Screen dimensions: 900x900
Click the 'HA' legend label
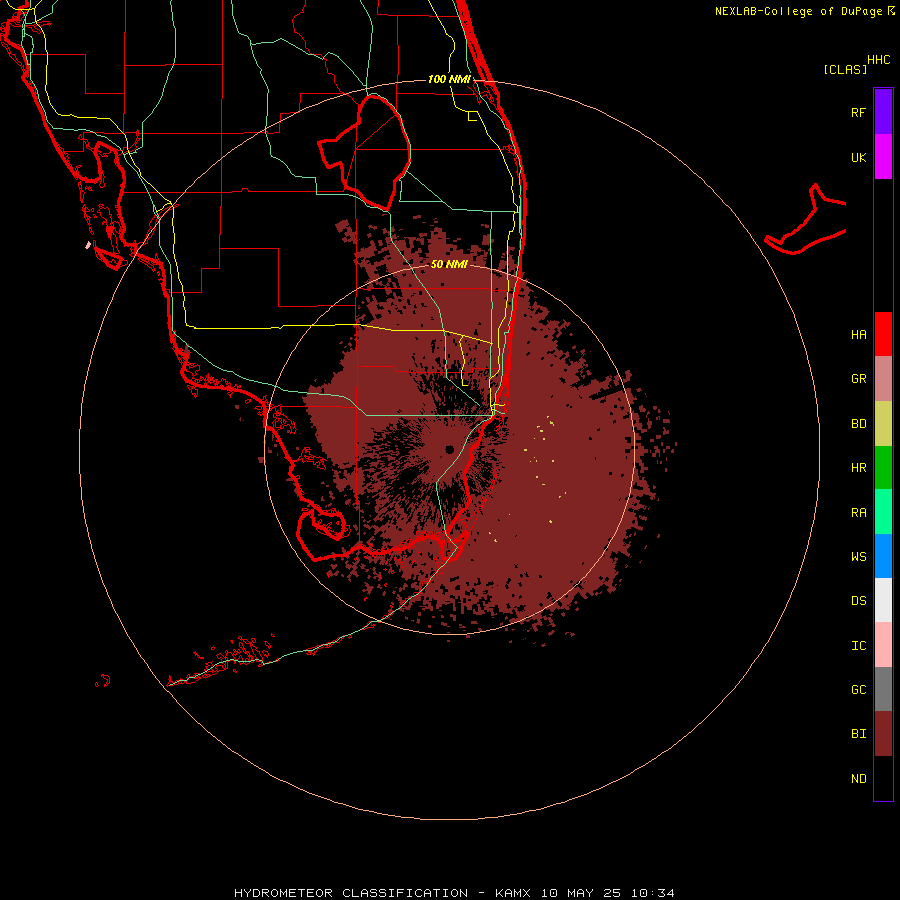pos(858,335)
